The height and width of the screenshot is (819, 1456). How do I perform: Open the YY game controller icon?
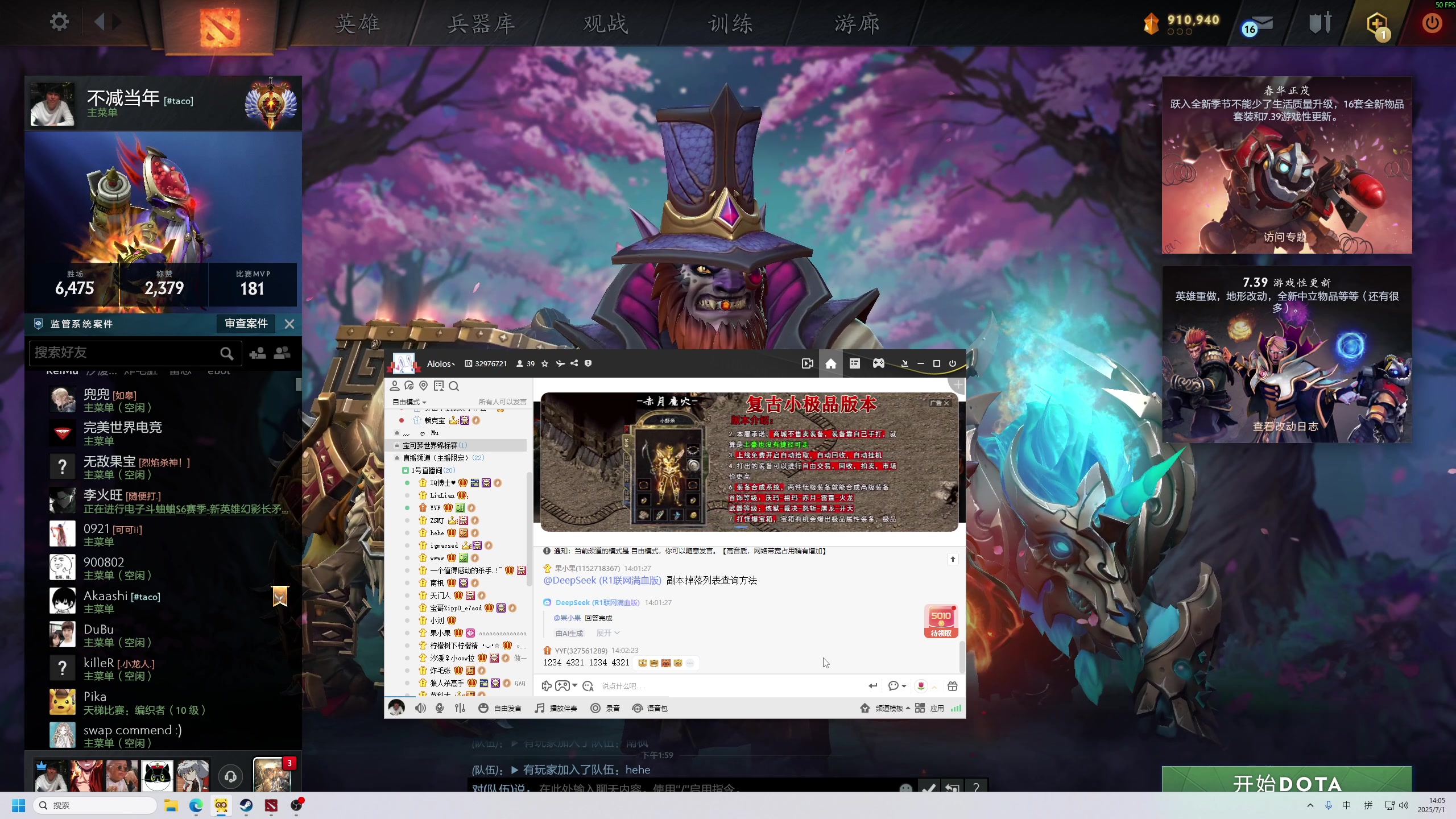tap(879, 363)
